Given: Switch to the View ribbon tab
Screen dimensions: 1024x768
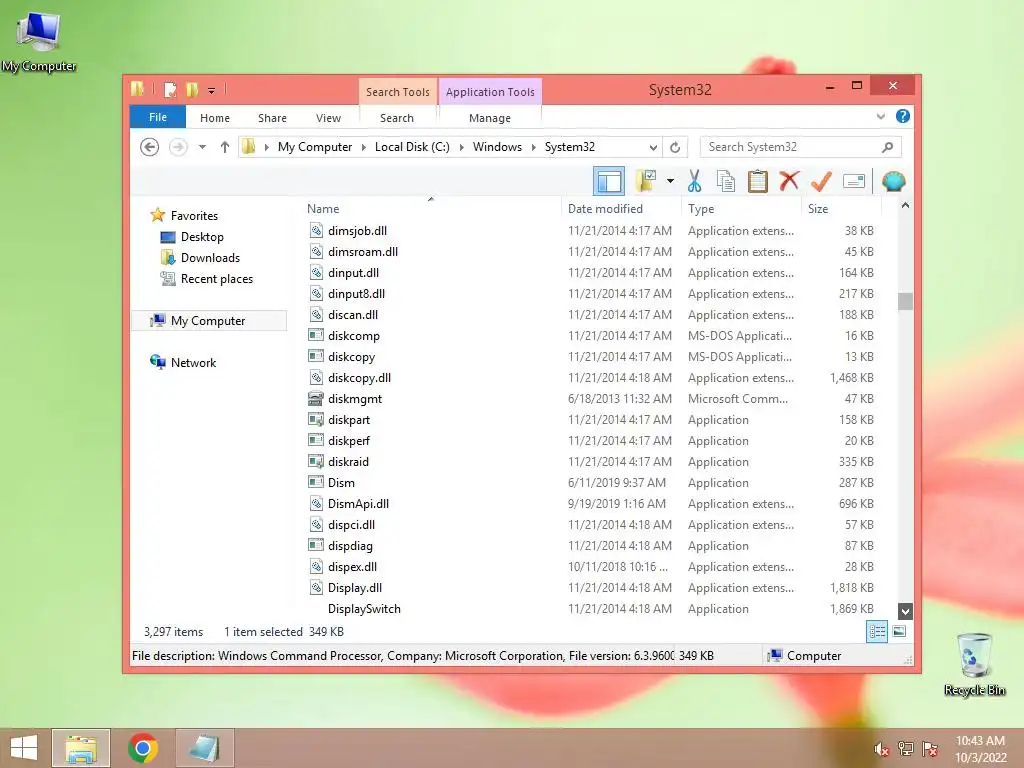Looking at the screenshot, I should pyautogui.click(x=328, y=118).
